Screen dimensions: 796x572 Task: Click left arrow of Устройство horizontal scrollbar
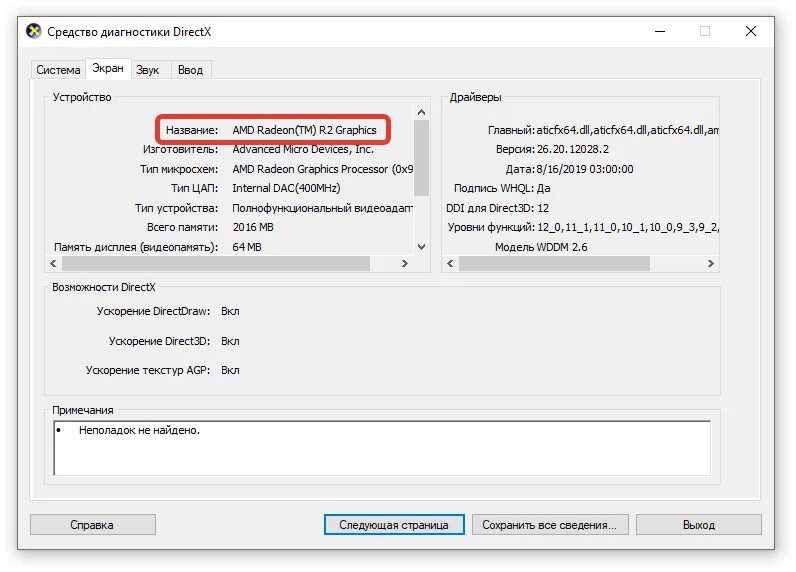pyautogui.click(x=53, y=263)
